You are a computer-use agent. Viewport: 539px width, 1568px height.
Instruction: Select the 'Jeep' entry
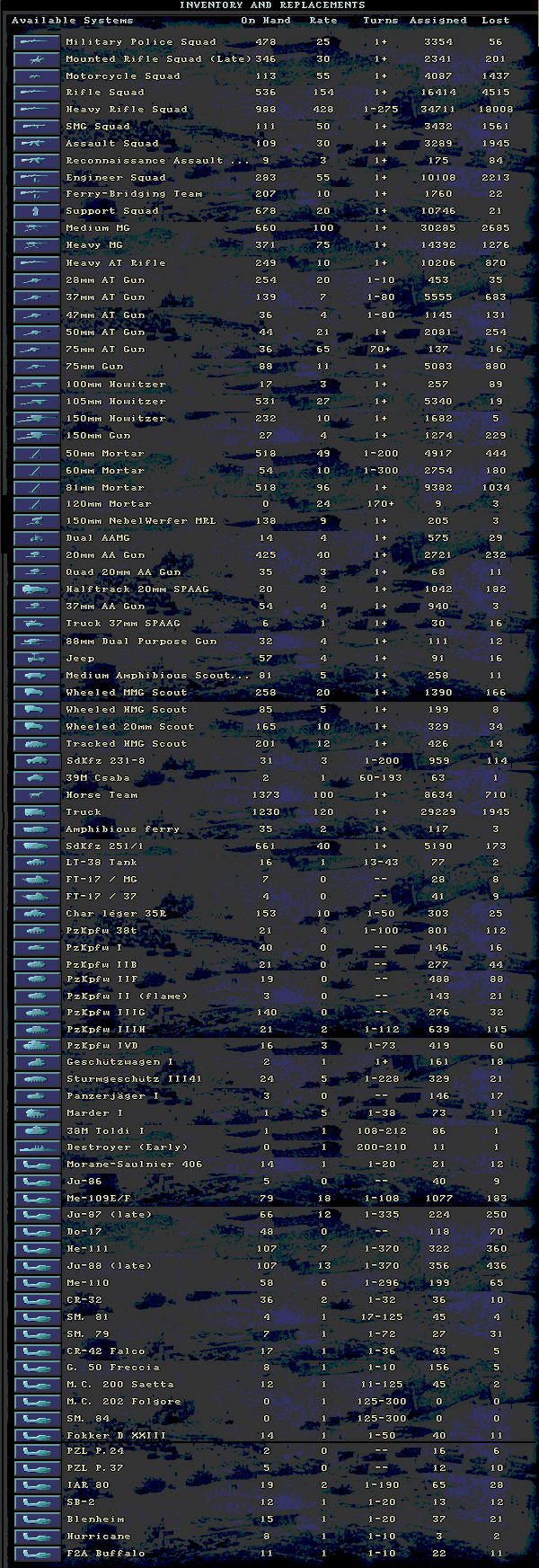click(x=80, y=659)
